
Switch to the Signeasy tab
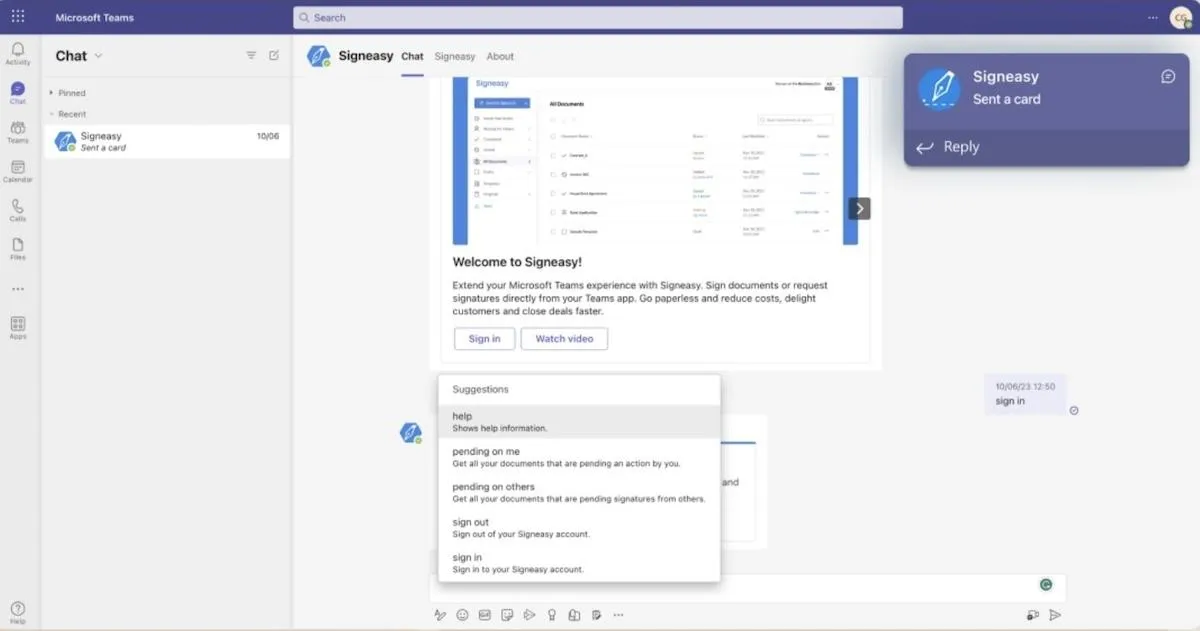455,57
